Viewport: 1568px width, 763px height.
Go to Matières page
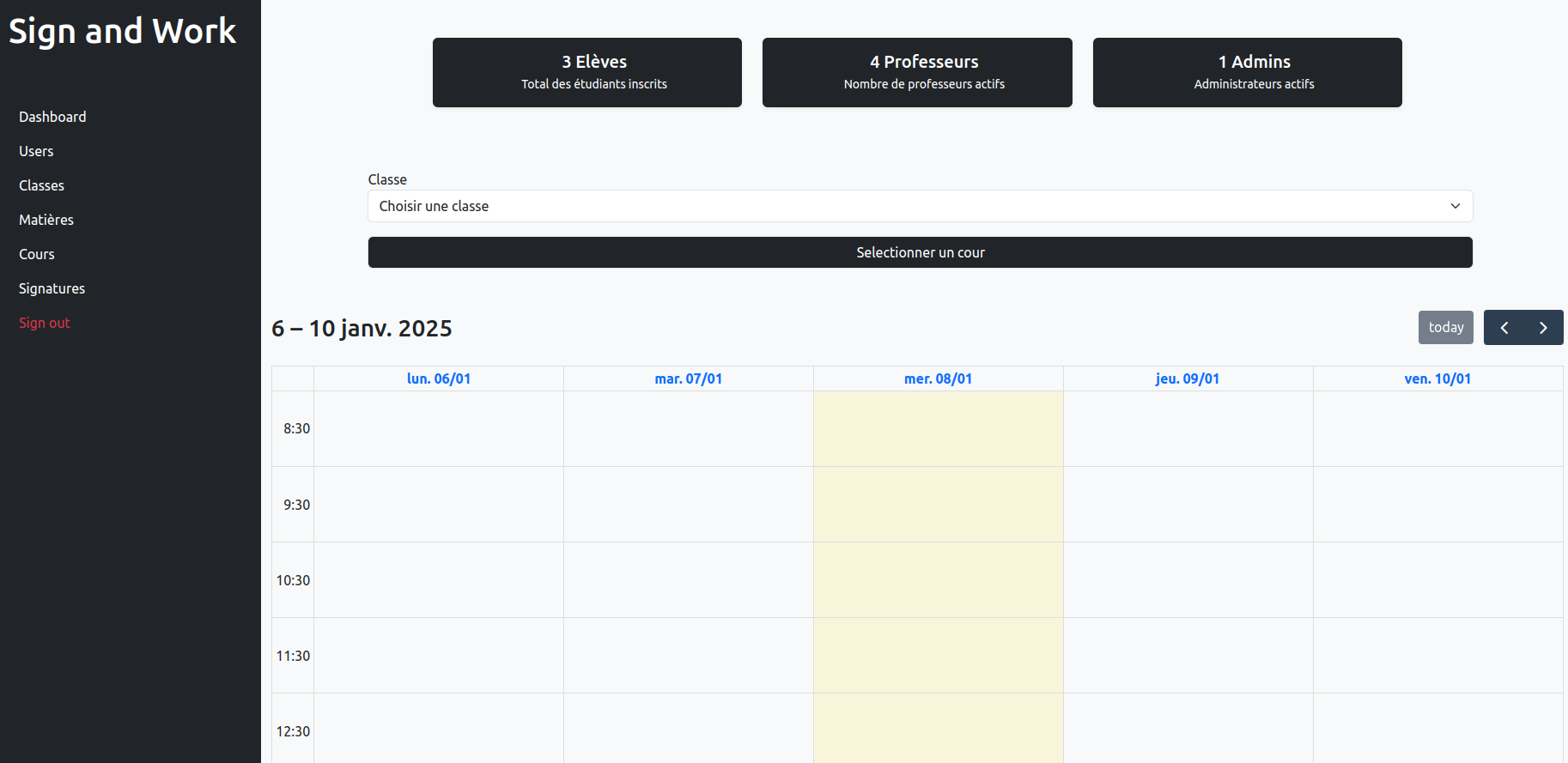[x=46, y=220]
